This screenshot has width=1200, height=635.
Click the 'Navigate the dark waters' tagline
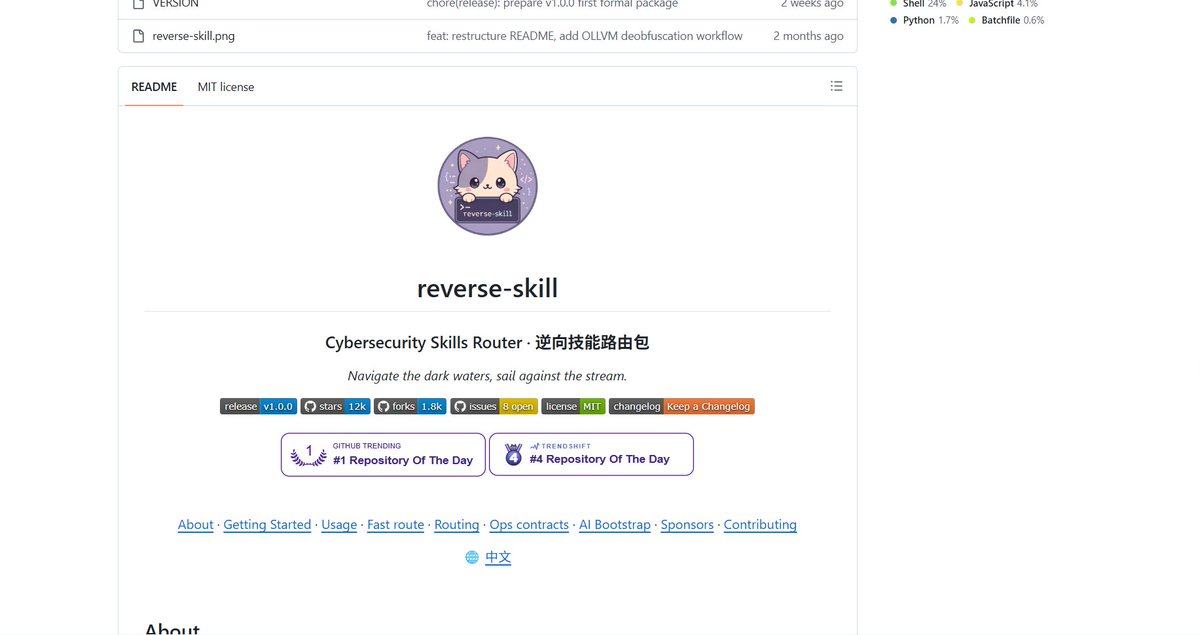[x=487, y=376]
